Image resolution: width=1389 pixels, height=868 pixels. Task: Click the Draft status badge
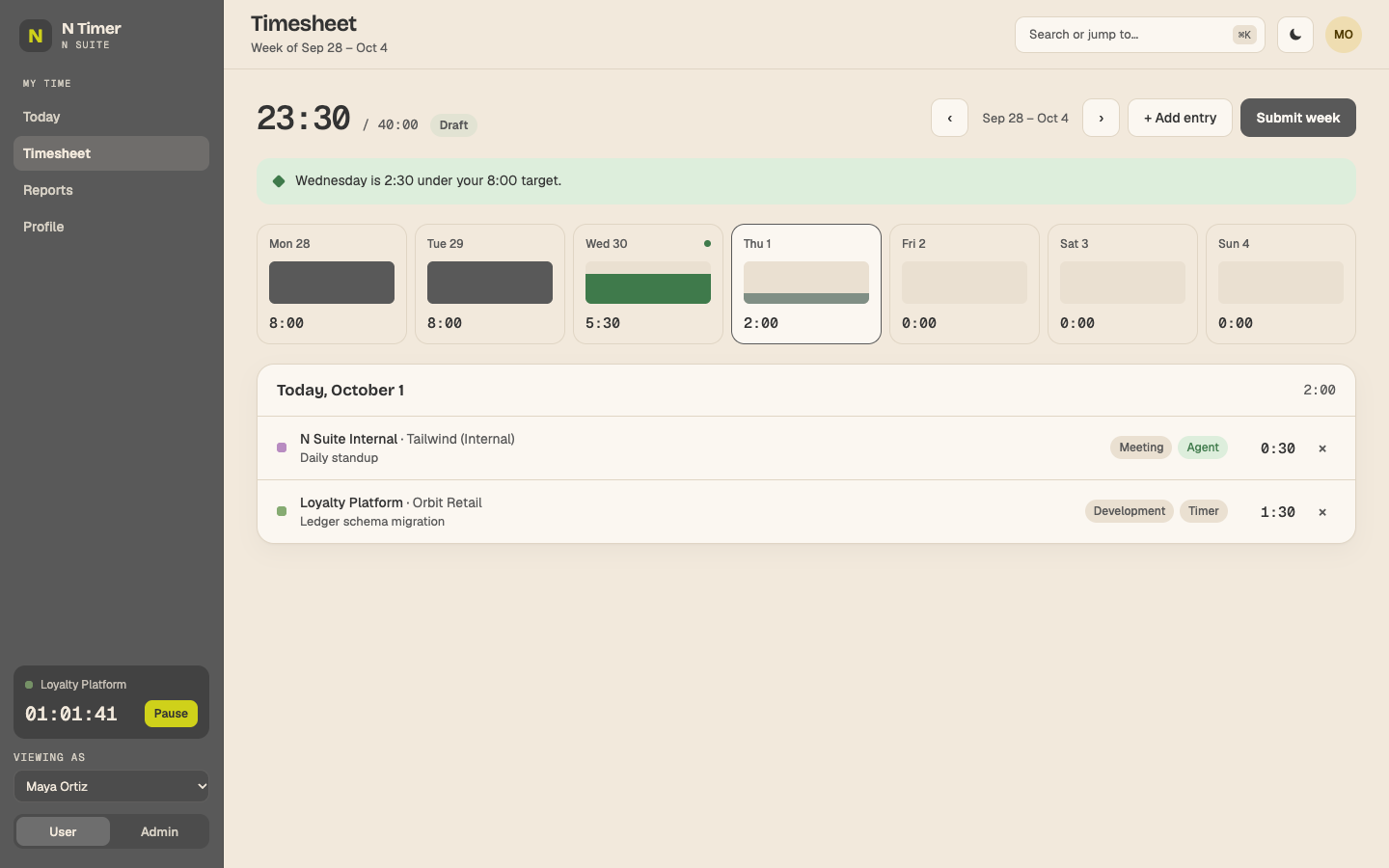click(453, 125)
